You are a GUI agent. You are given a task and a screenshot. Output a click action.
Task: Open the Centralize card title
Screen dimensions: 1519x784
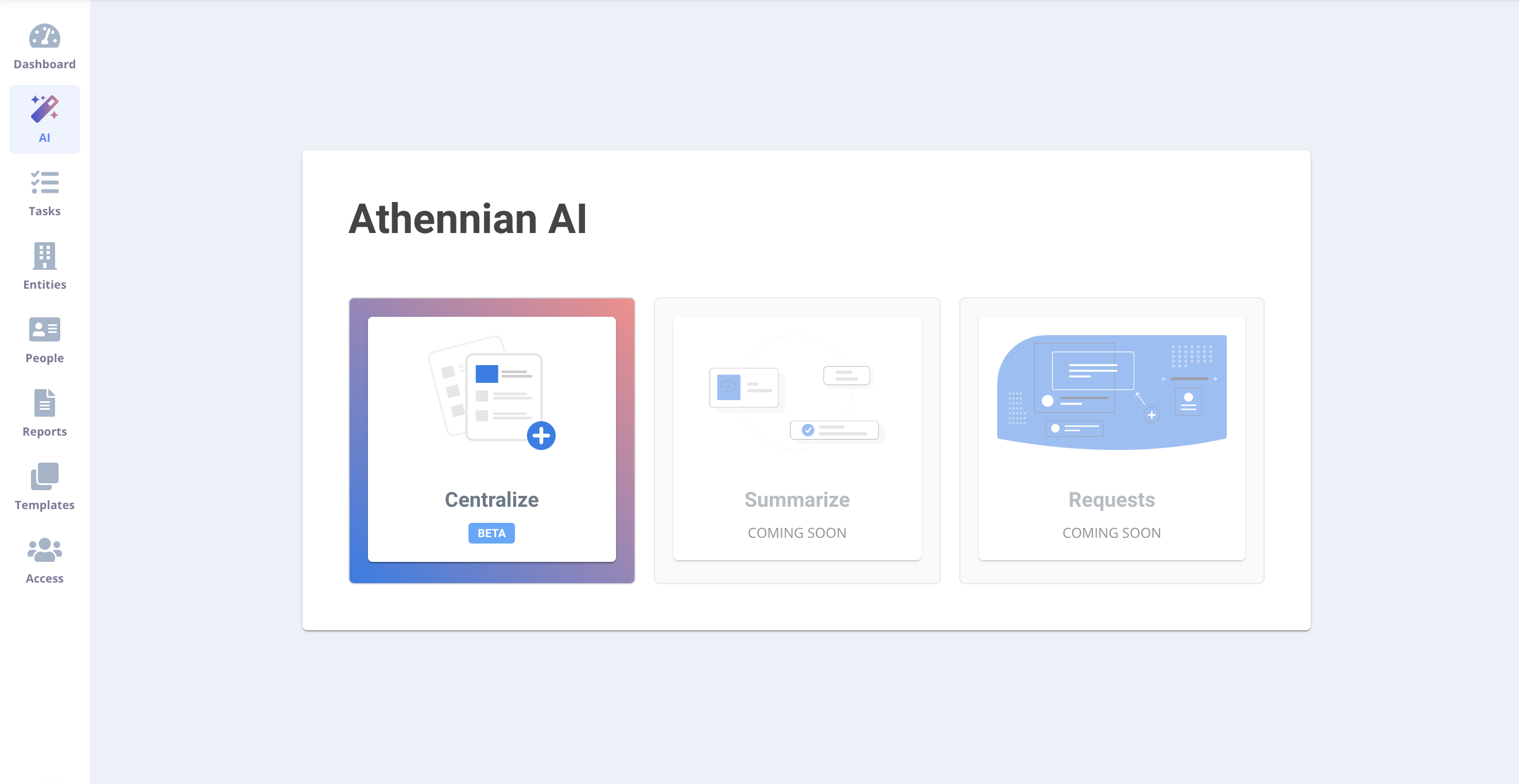pos(492,499)
